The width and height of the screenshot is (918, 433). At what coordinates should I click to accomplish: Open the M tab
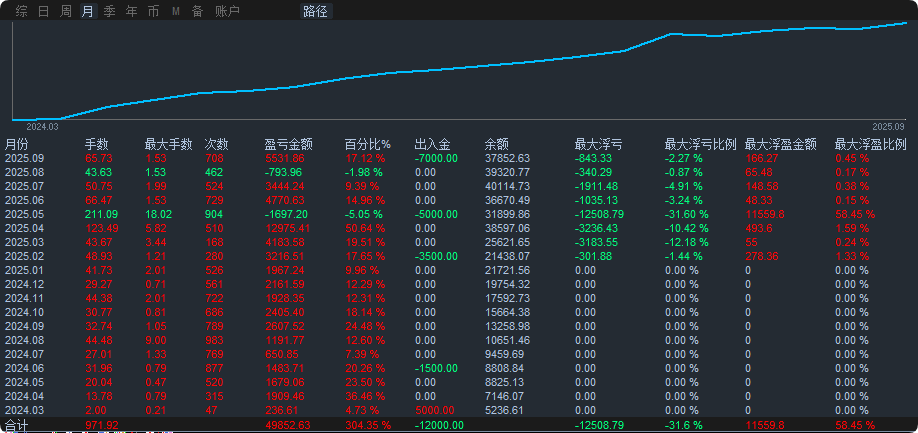click(176, 11)
